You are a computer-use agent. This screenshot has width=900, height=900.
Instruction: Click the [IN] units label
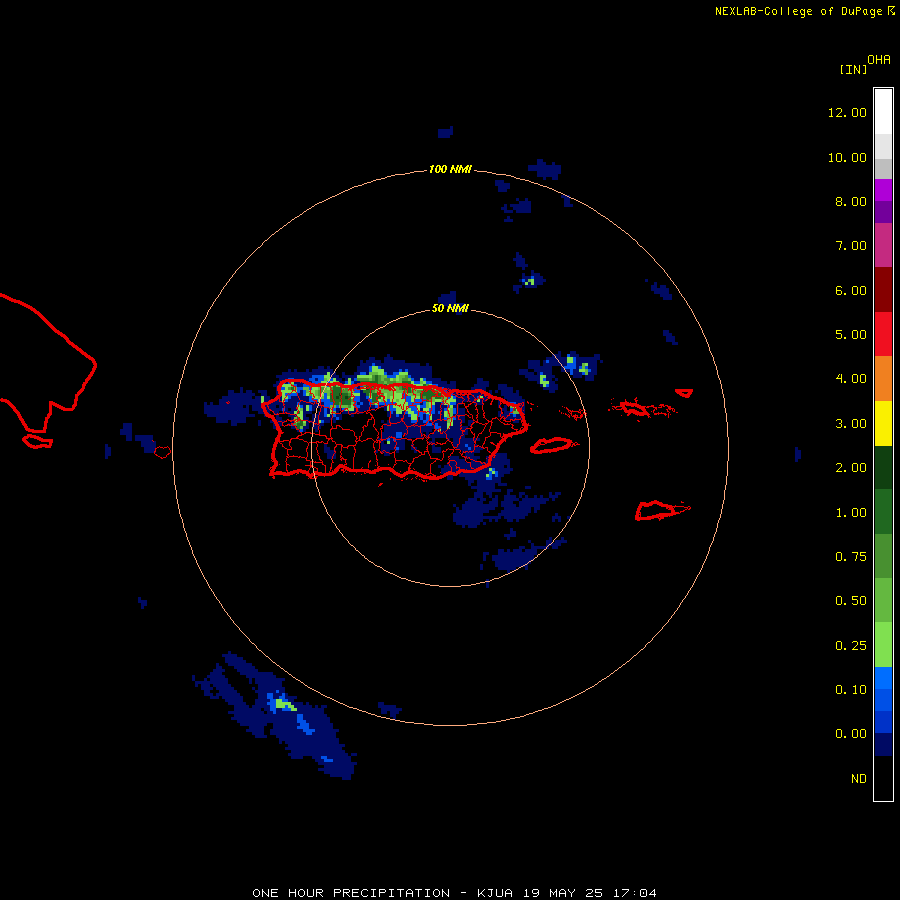853,69
